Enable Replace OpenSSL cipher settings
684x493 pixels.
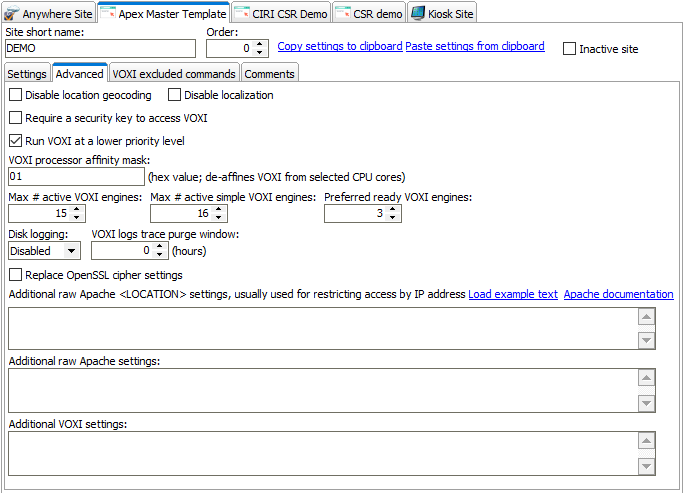pyautogui.click(x=15, y=275)
